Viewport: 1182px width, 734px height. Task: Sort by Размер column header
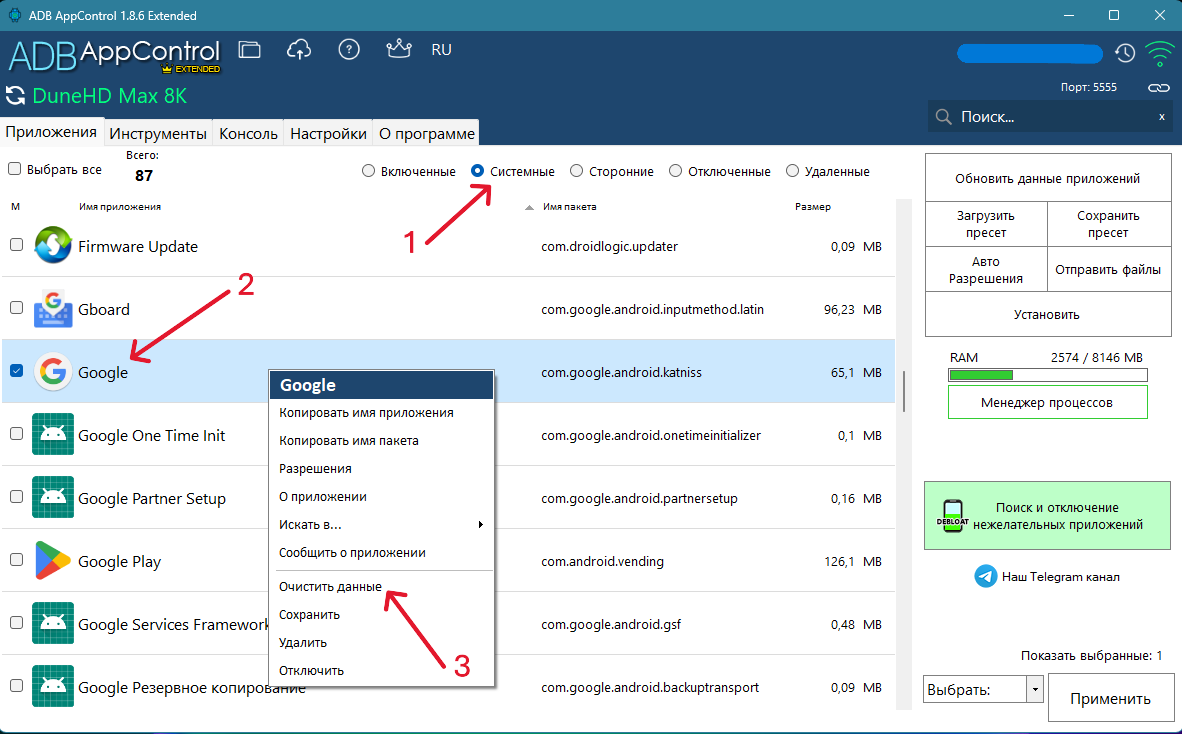813,206
